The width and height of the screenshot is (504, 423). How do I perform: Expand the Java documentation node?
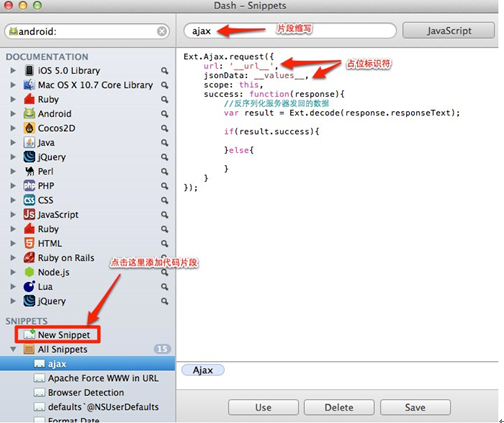13,143
